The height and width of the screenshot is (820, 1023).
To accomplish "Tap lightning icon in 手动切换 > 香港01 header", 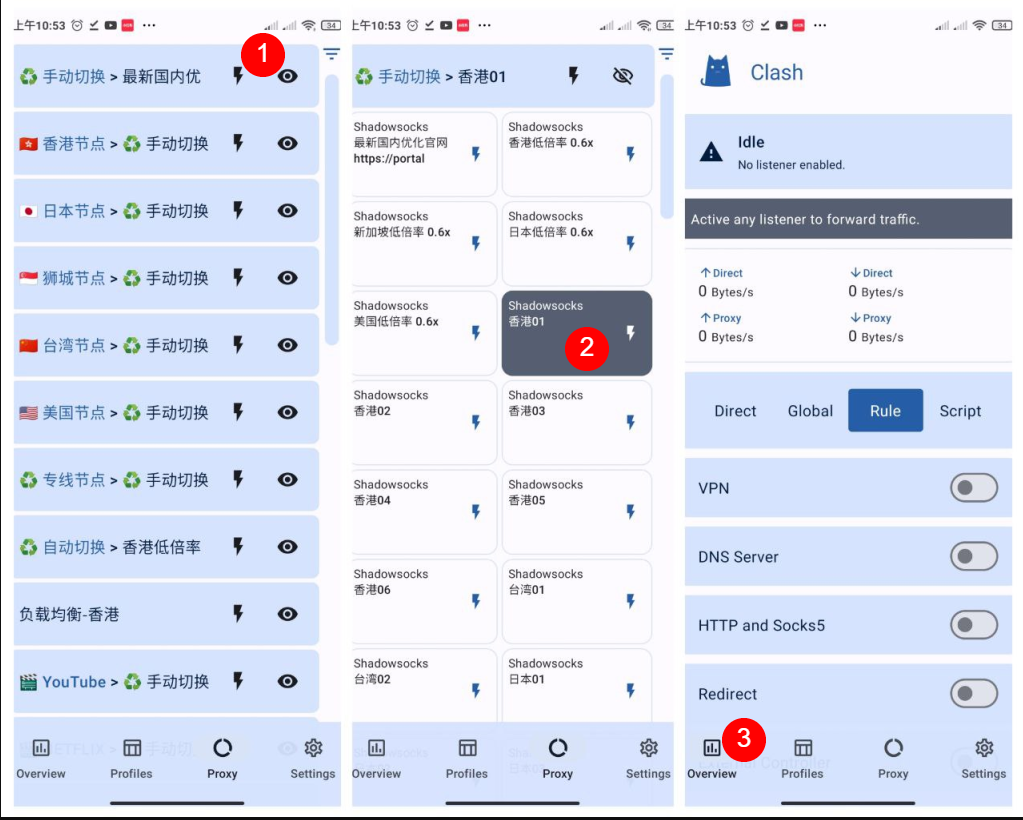I will (x=573, y=76).
